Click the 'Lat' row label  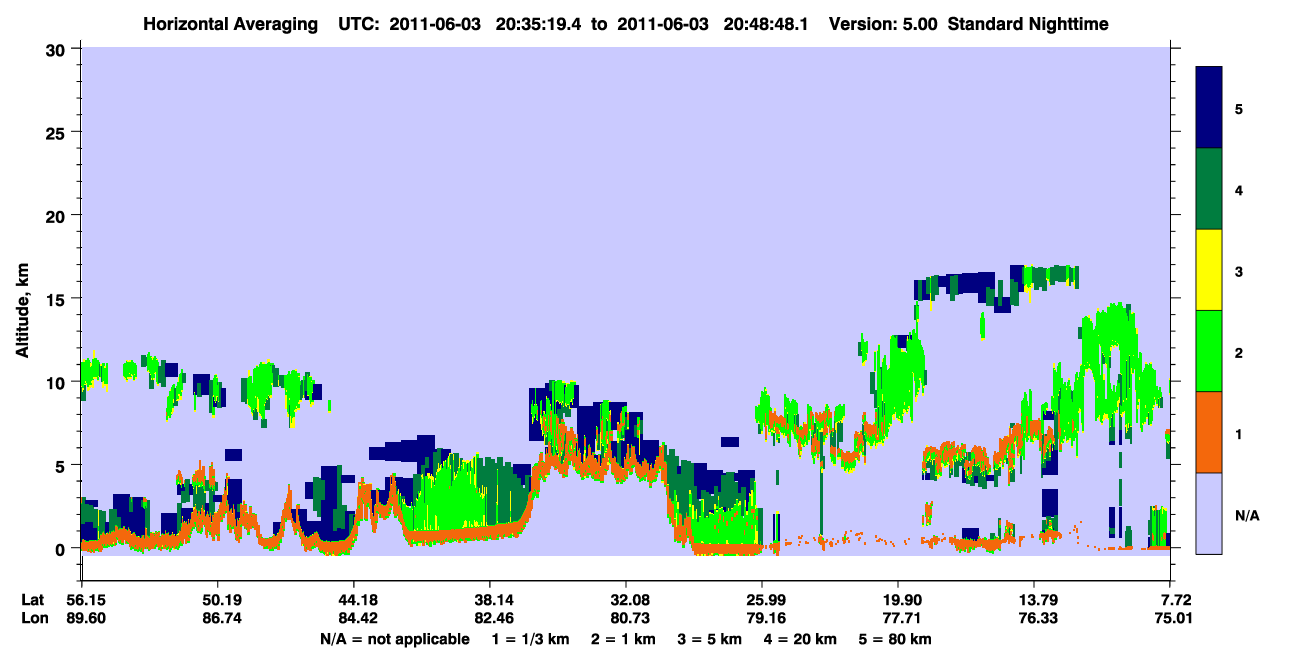(x=33, y=600)
